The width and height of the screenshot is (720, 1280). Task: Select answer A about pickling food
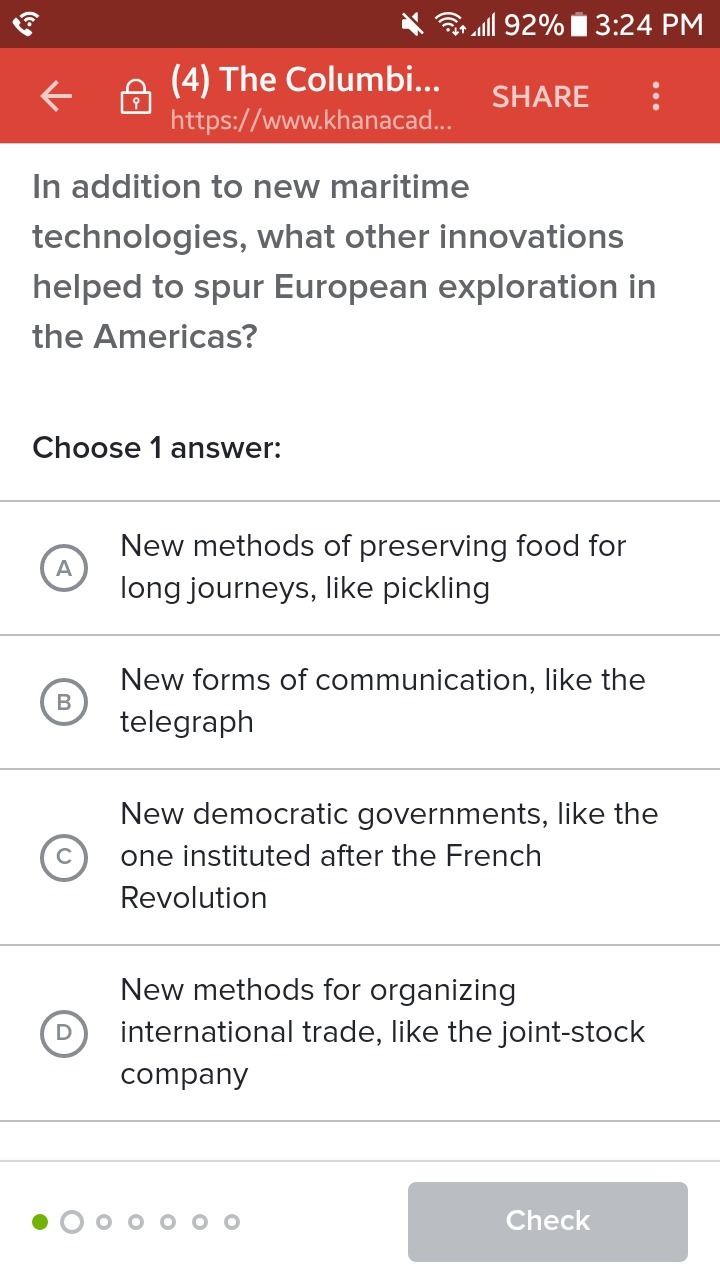64,567
